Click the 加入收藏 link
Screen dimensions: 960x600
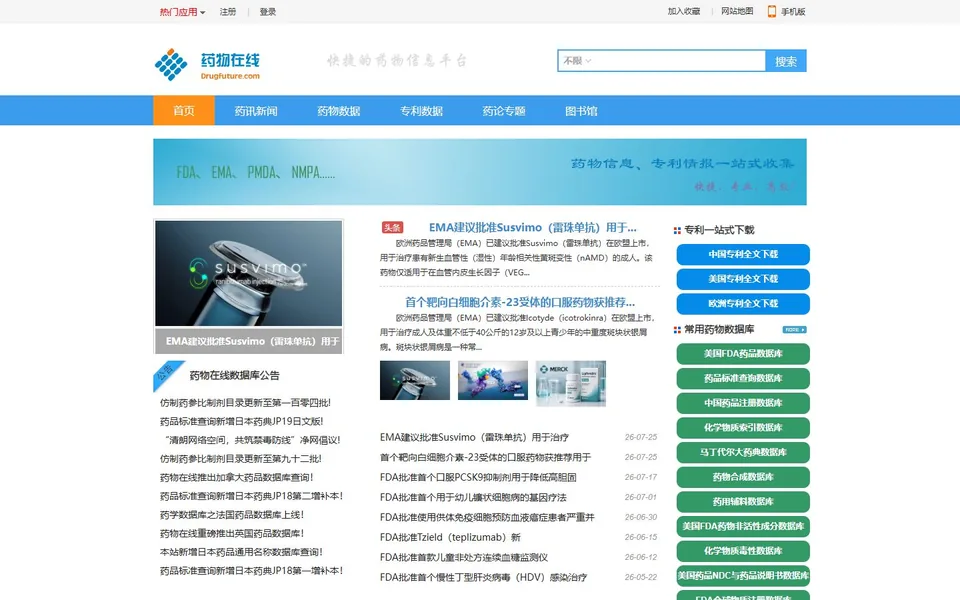tap(684, 11)
